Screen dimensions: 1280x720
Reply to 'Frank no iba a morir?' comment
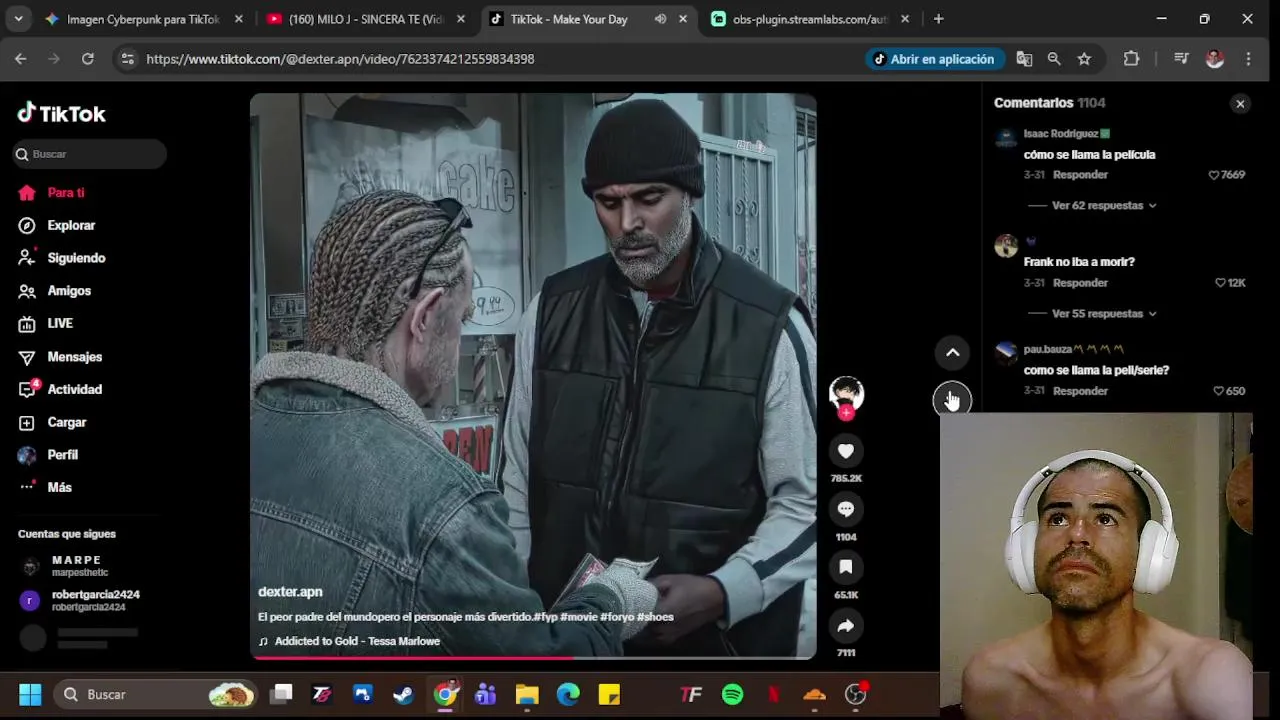click(x=1080, y=283)
